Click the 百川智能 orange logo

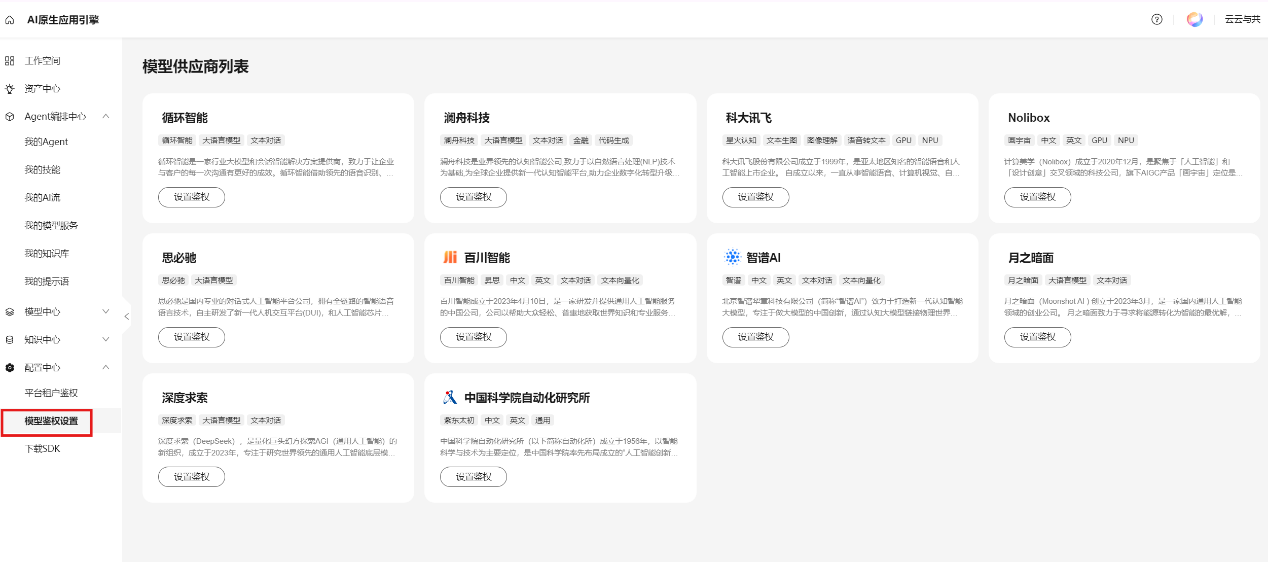[450, 258]
